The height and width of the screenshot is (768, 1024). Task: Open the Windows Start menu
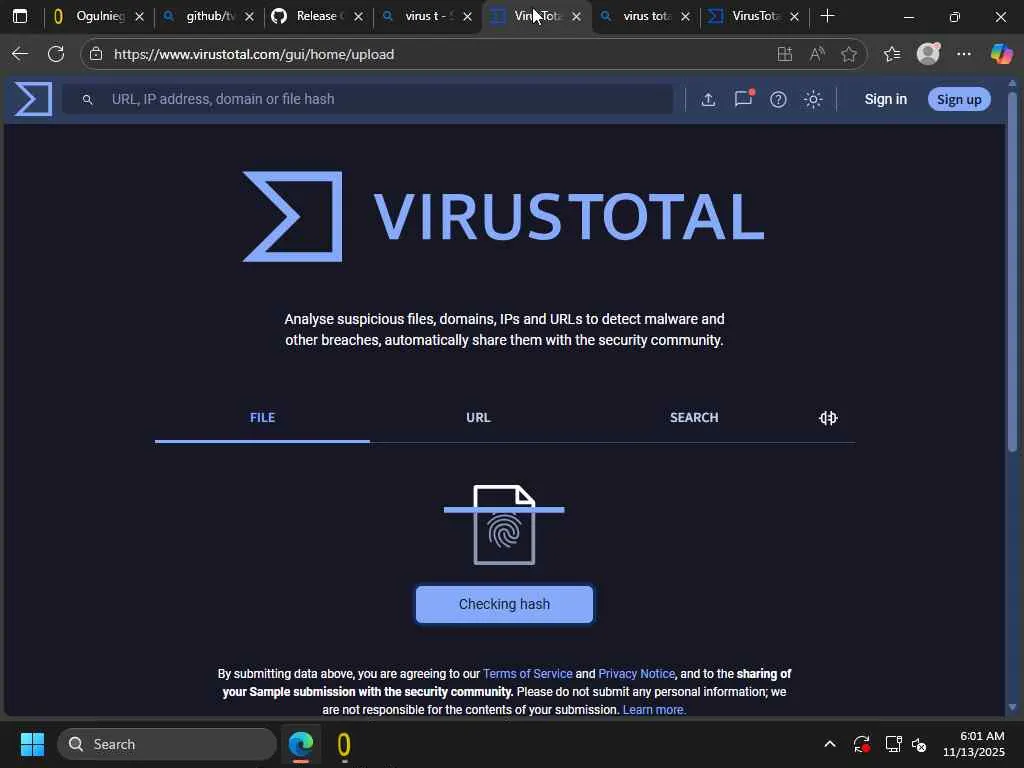(x=32, y=744)
